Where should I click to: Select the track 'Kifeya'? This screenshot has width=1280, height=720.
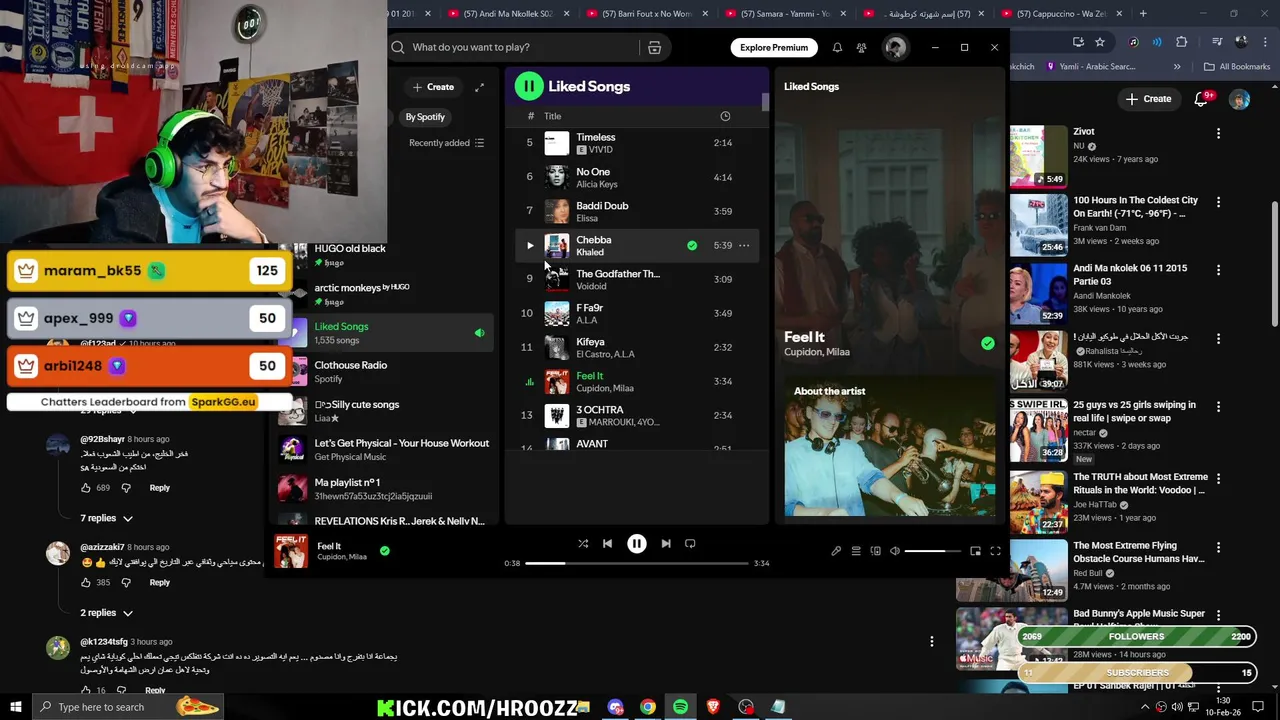tap(637, 347)
